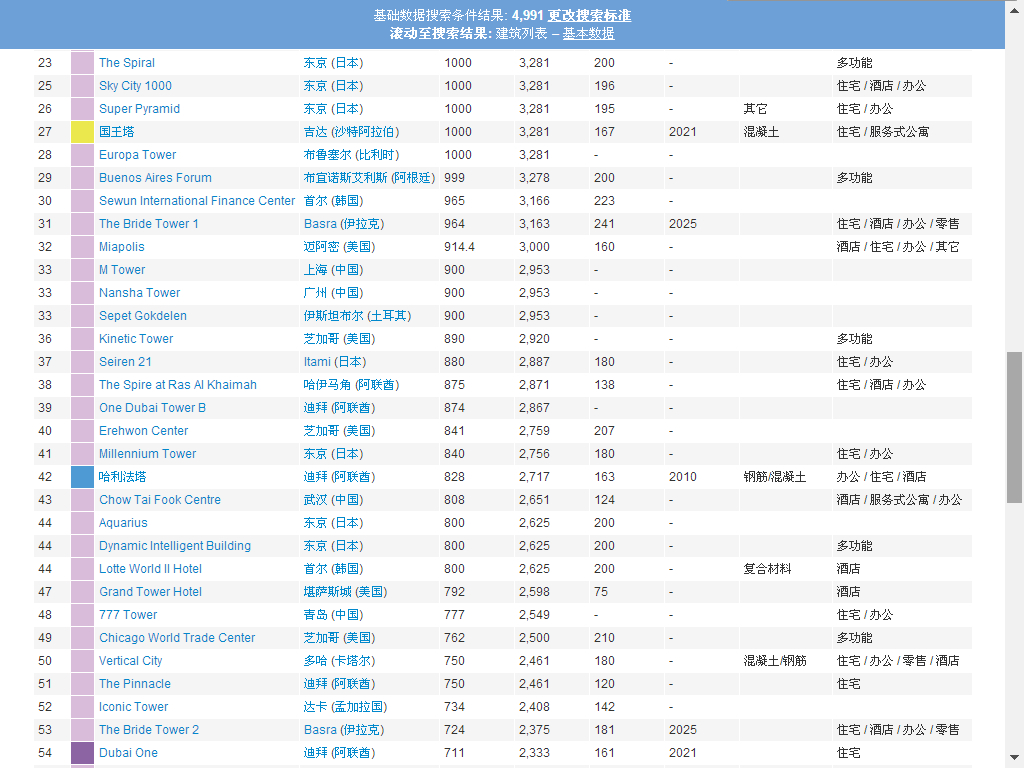1024x768 pixels.
Task: Open Super Pyramid building link
Action: pyautogui.click(x=139, y=108)
